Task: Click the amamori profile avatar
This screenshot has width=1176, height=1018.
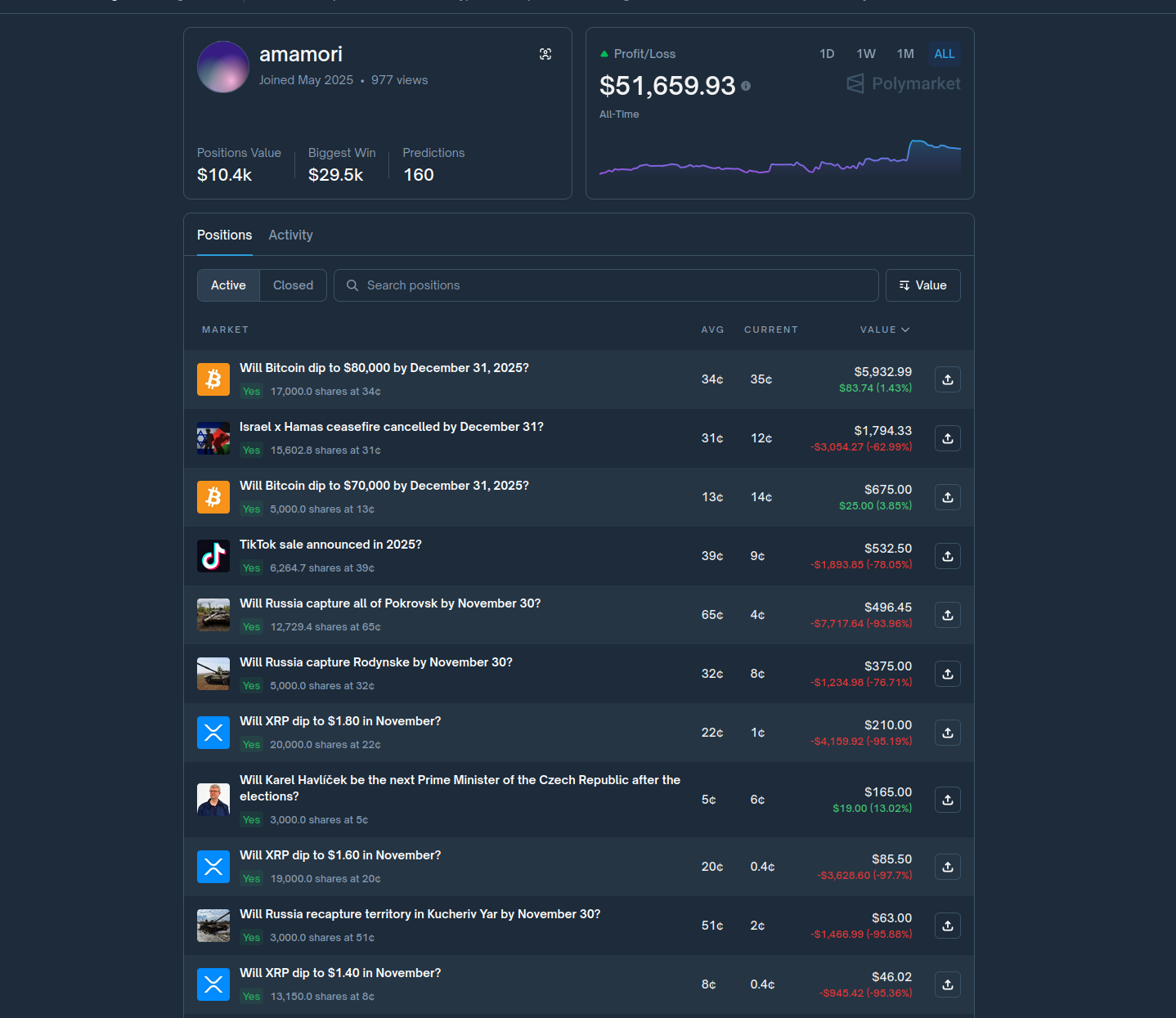Action: (223, 67)
